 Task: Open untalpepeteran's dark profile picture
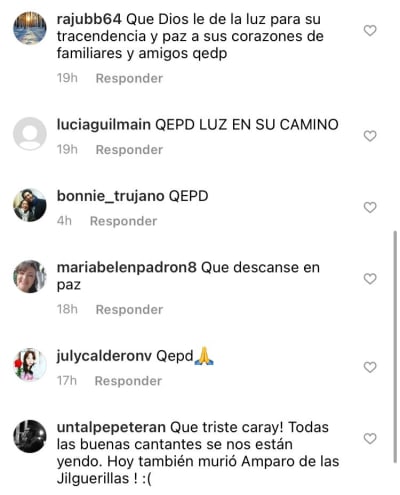pyautogui.click(x=30, y=436)
